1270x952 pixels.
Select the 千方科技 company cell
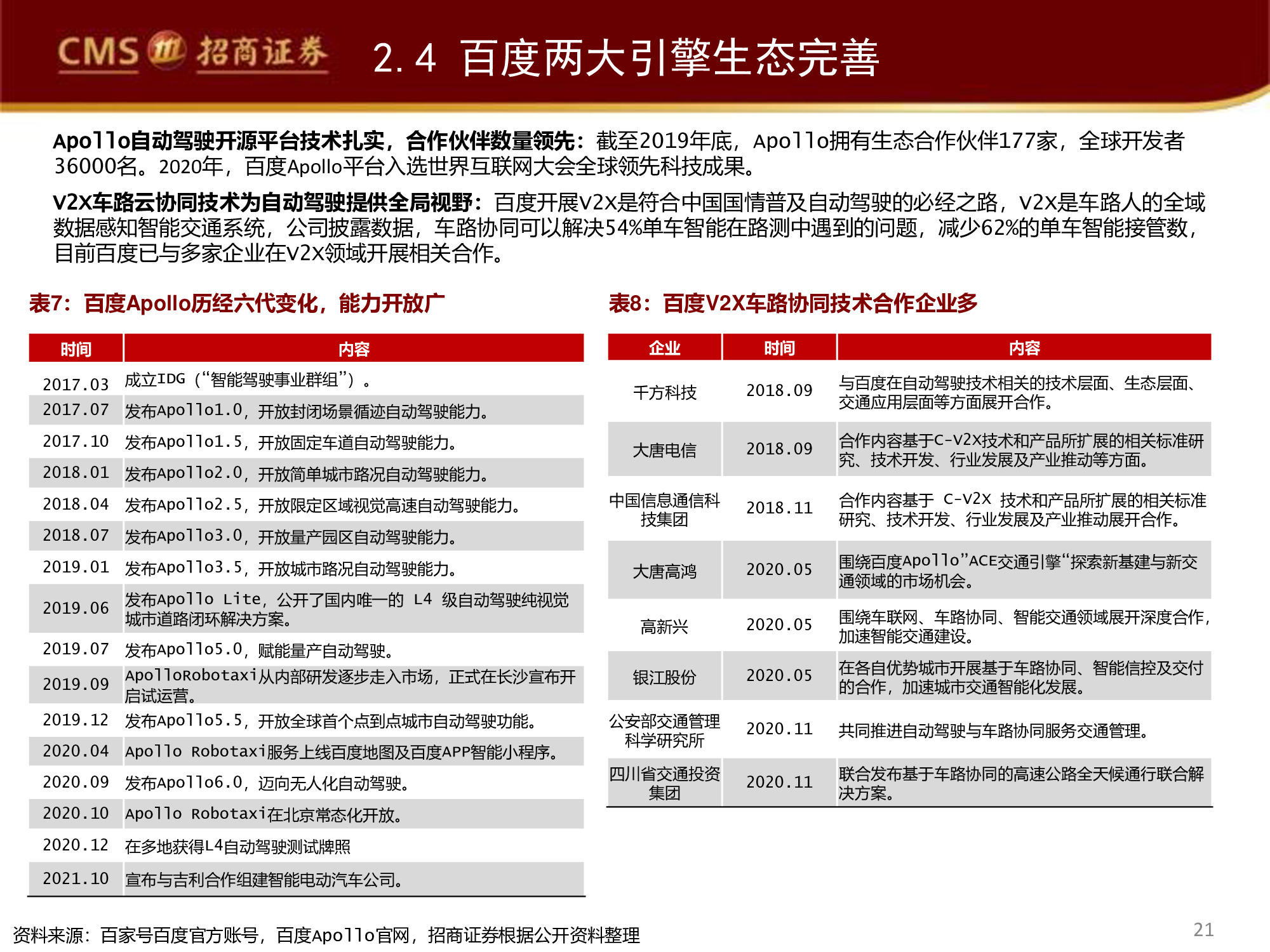pyautogui.click(x=664, y=392)
